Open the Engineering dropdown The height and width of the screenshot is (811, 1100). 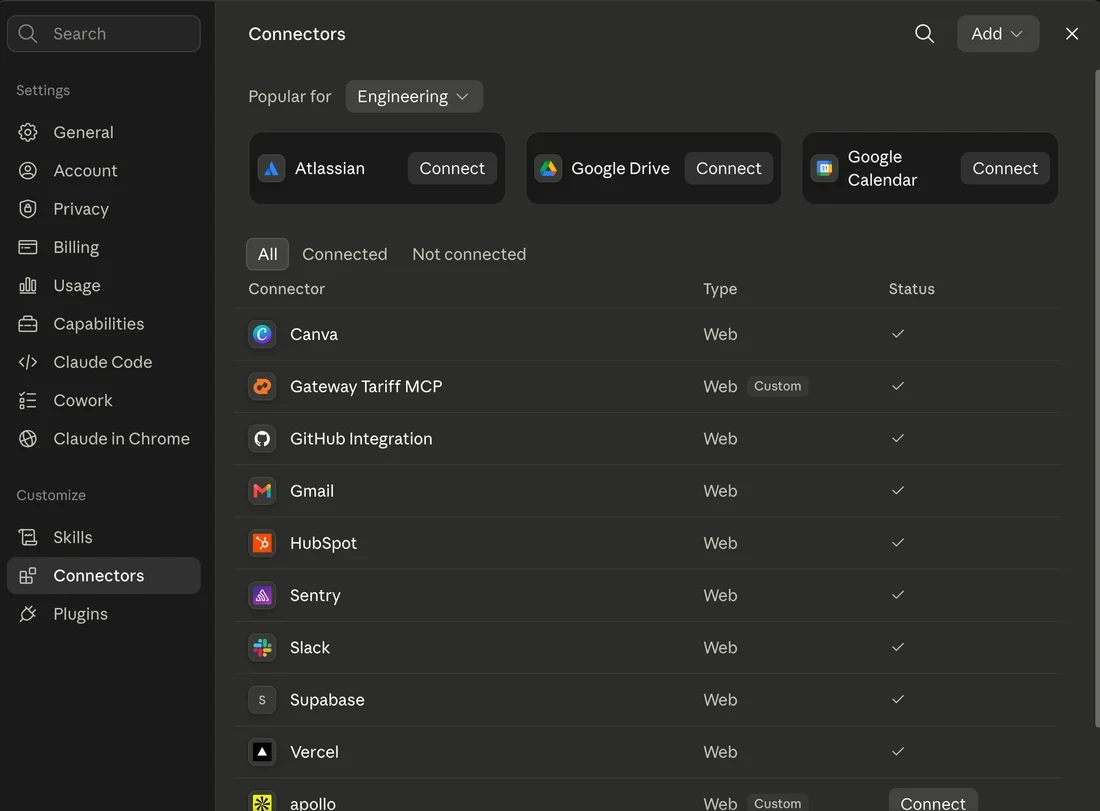click(414, 96)
